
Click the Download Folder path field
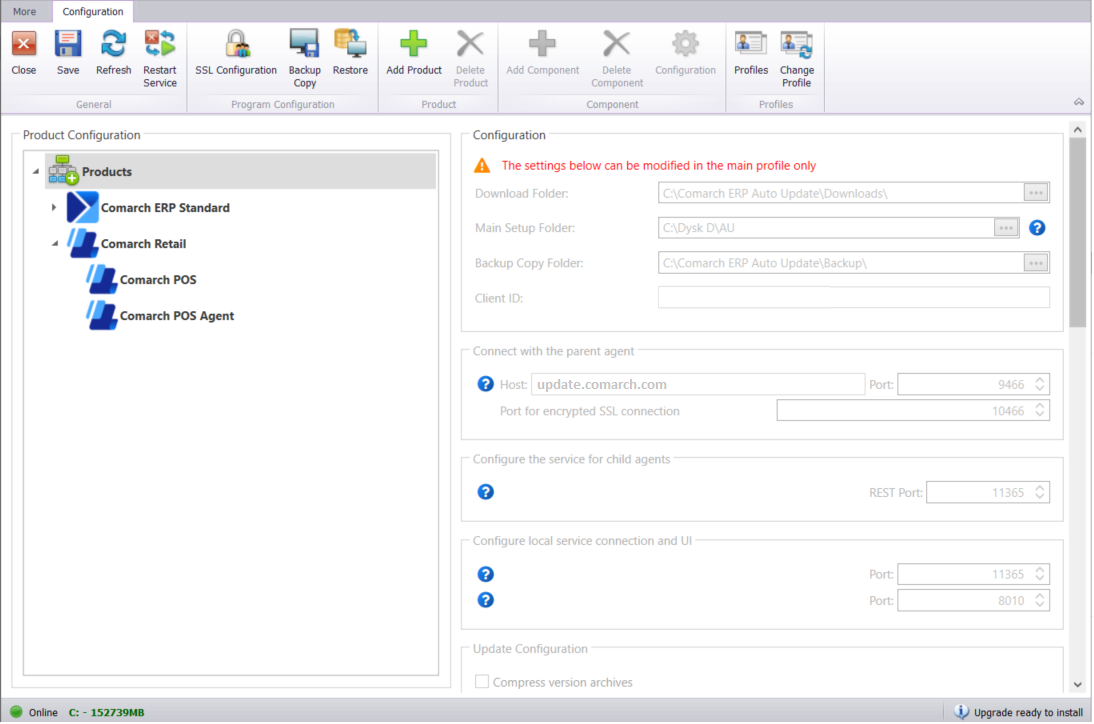coord(841,193)
